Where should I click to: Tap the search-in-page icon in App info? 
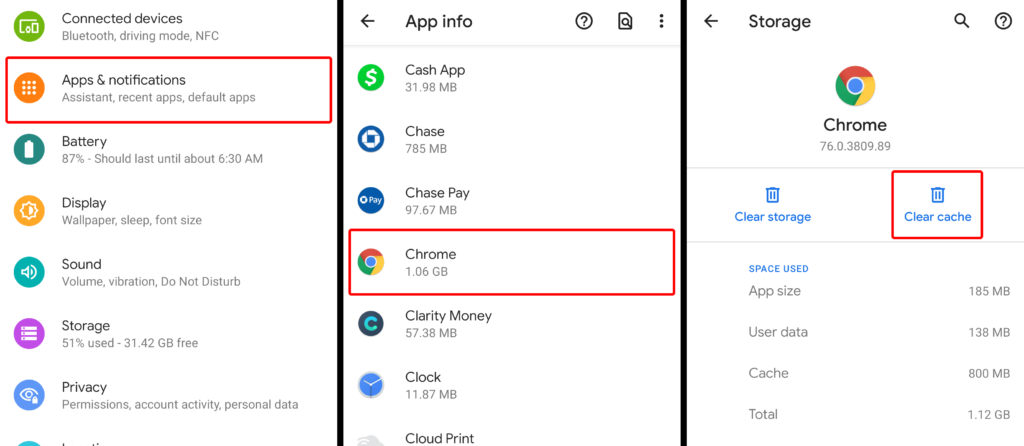click(x=625, y=22)
